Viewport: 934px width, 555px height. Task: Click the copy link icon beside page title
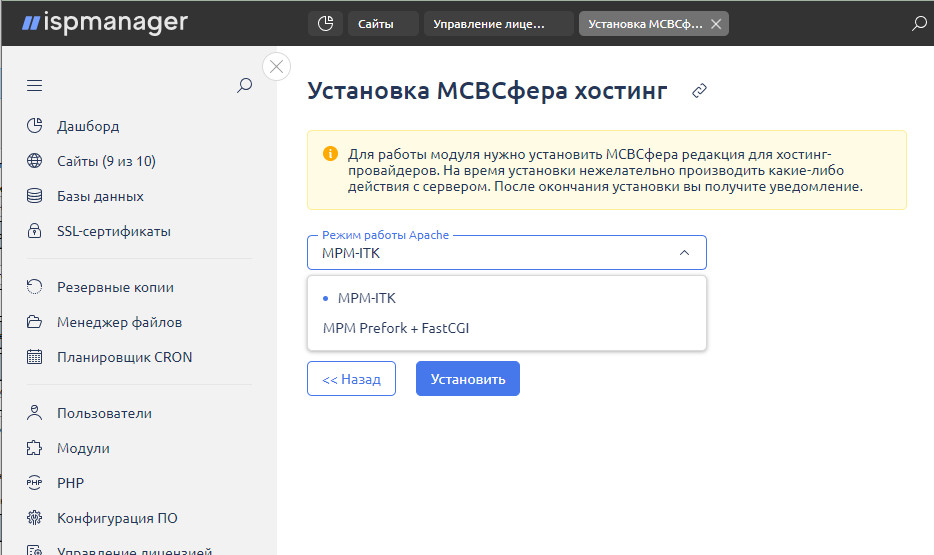point(700,91)
